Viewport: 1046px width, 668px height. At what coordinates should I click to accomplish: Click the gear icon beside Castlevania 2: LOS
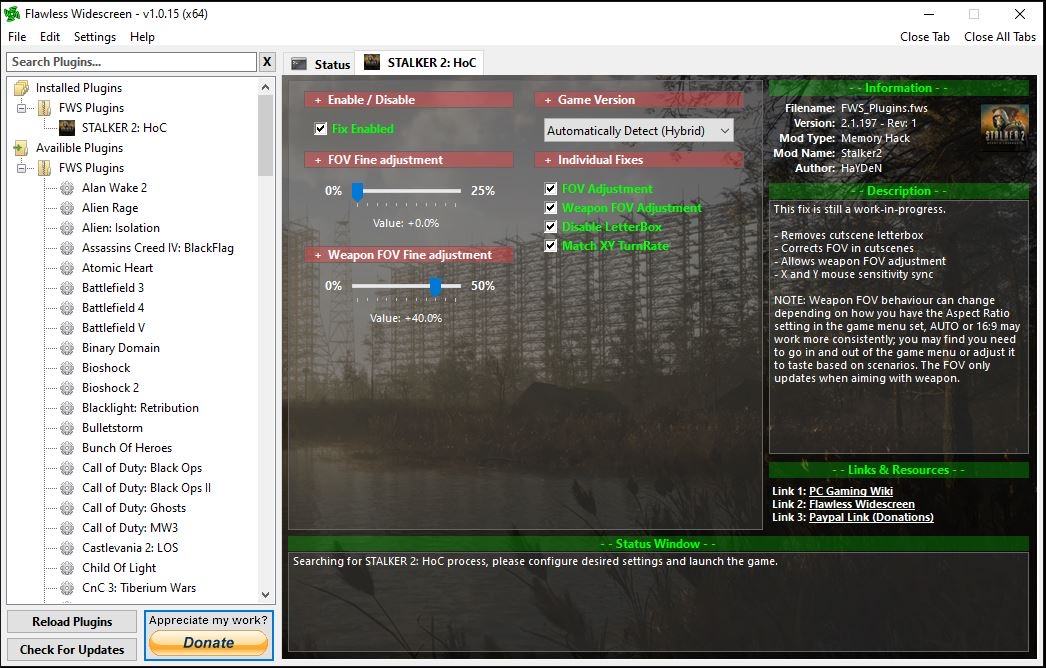click(67, 548)
